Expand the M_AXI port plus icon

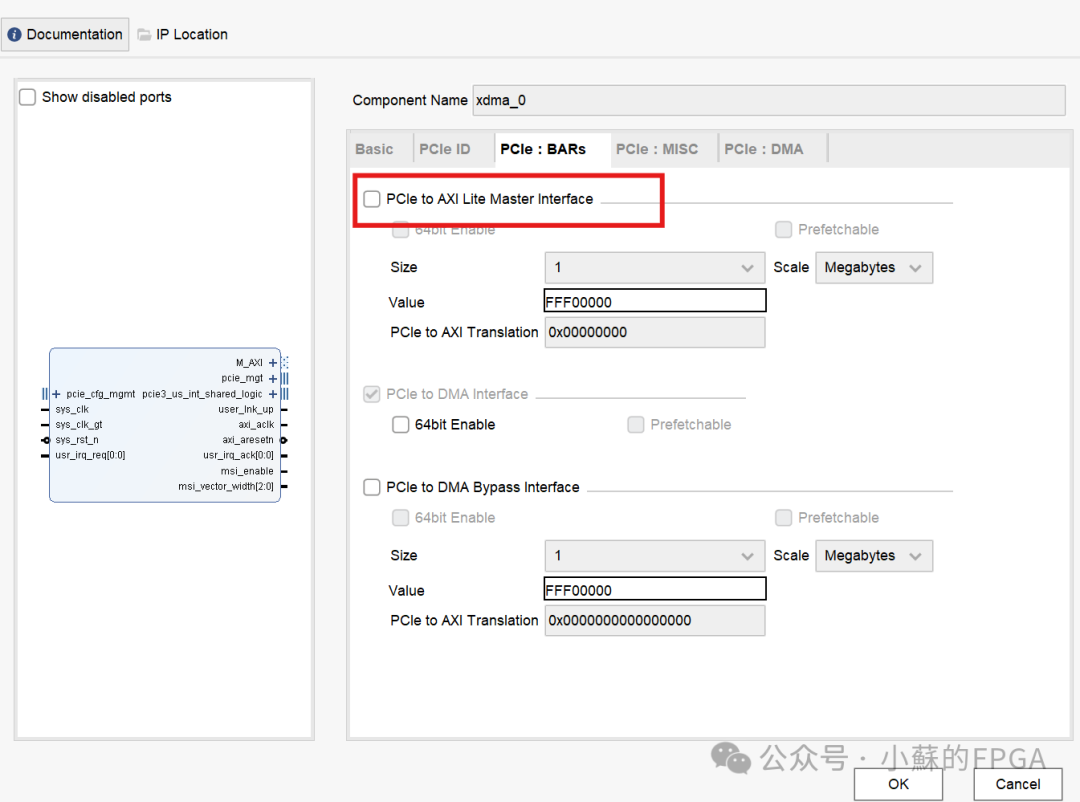(x=273, y=362)
